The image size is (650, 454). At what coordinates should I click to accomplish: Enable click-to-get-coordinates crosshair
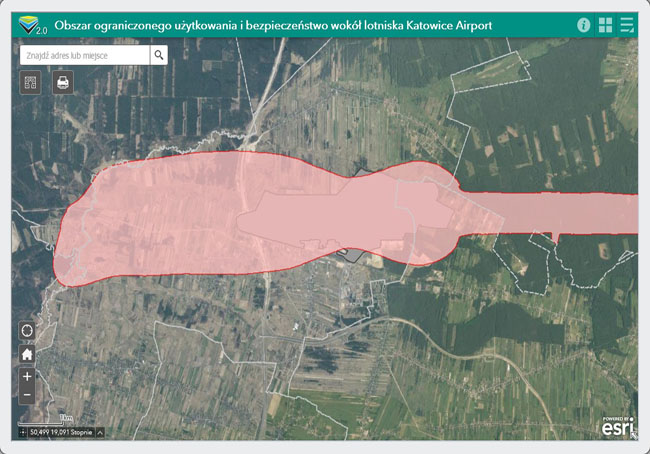coord(22,433)
